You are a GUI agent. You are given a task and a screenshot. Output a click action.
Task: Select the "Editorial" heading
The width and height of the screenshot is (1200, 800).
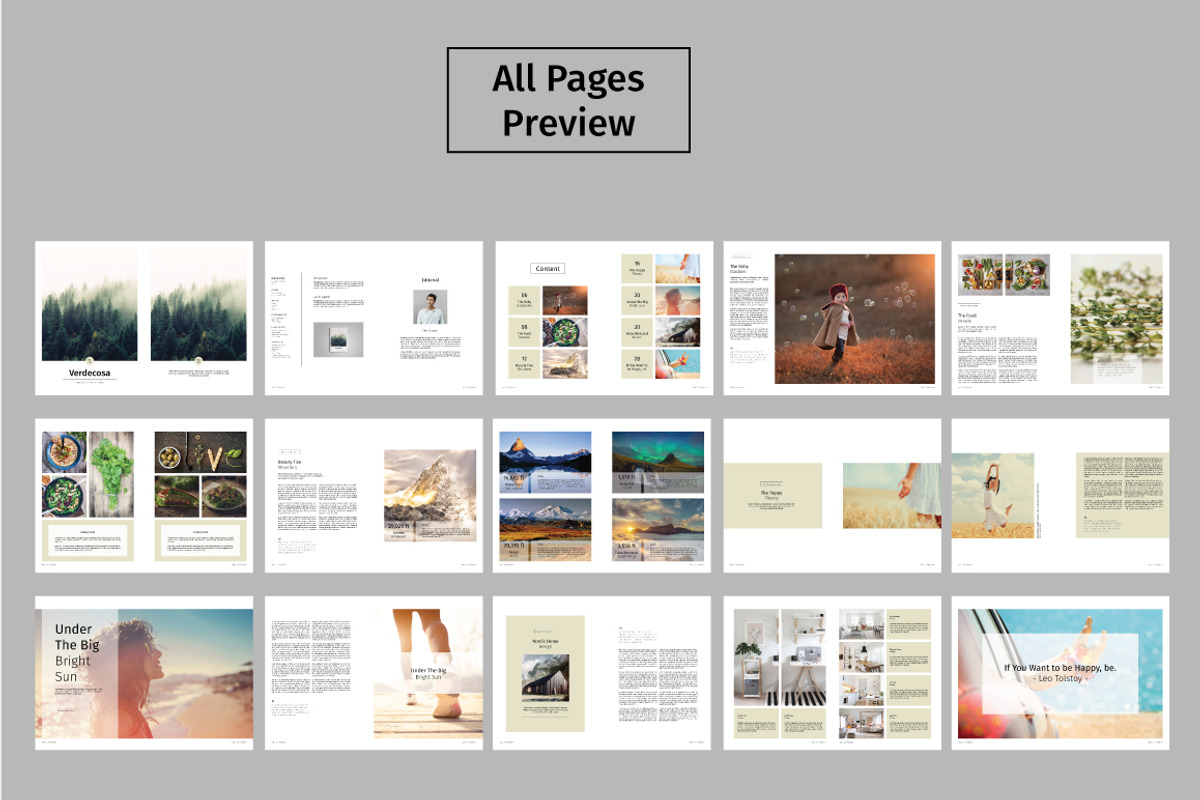pyautogui.click(x=430, y=280)
